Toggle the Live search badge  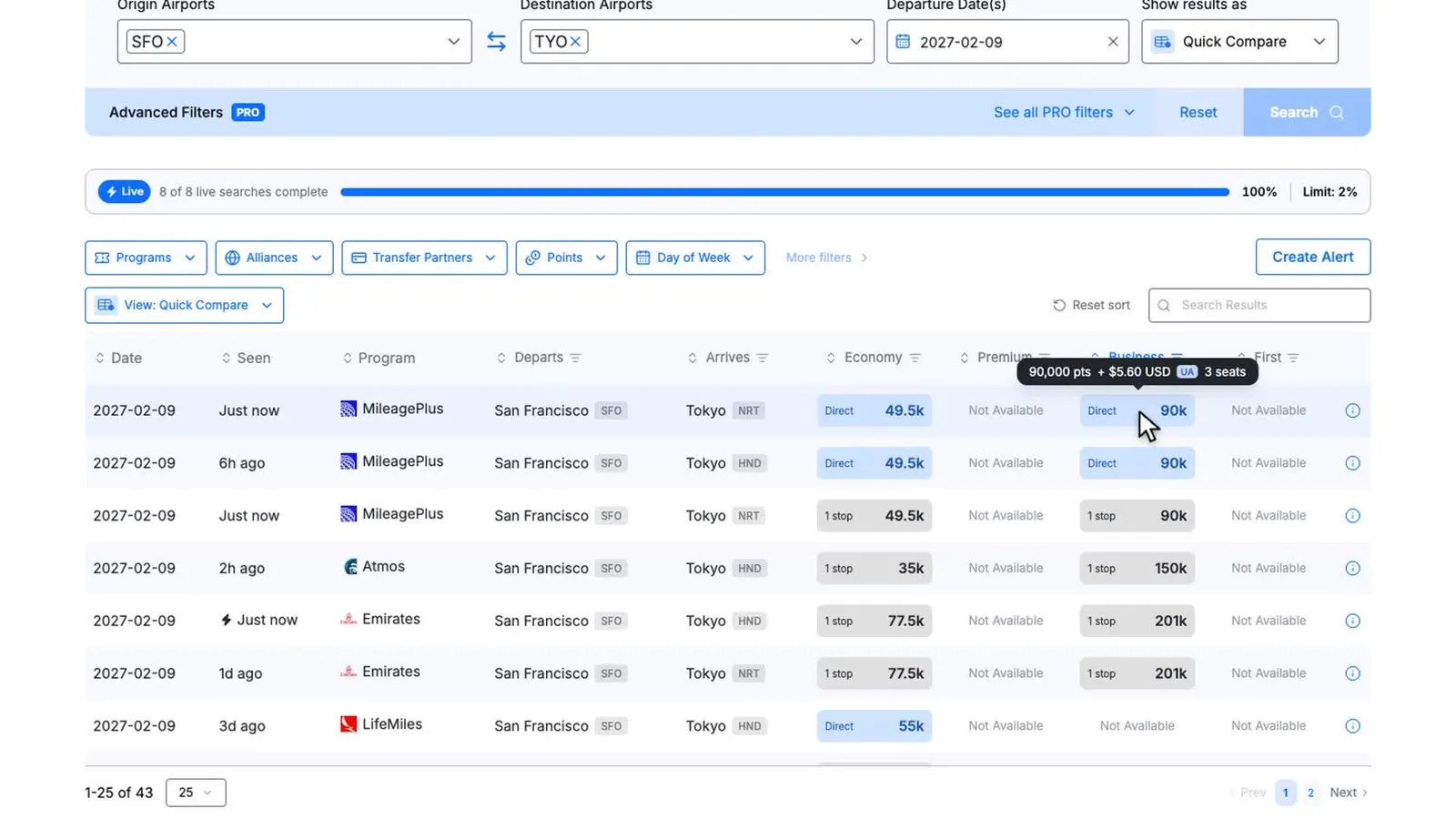[x=124, y=192]
